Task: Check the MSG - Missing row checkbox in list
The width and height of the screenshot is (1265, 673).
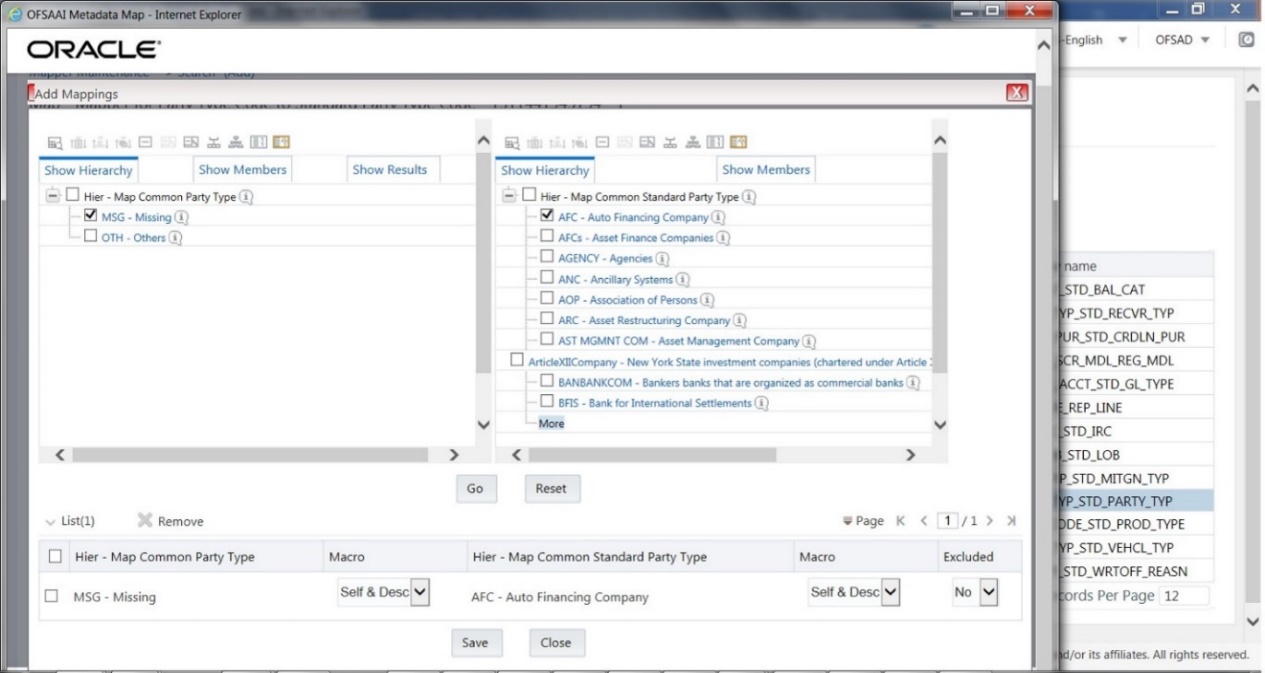Action: pyautogui.click(x=52, y=596)
